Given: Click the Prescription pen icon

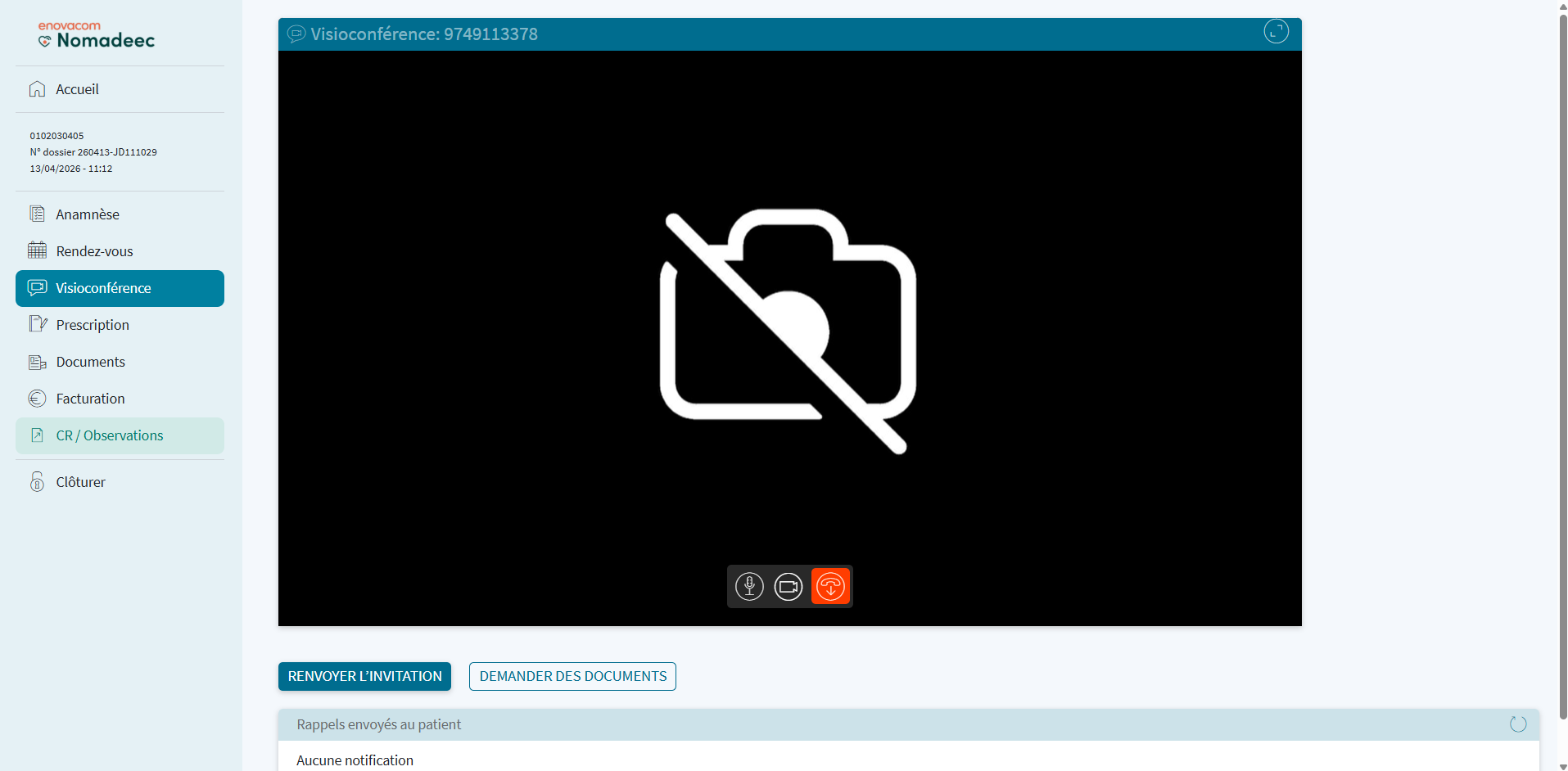Looking at the screenshot, I should [x=38, y=324].
